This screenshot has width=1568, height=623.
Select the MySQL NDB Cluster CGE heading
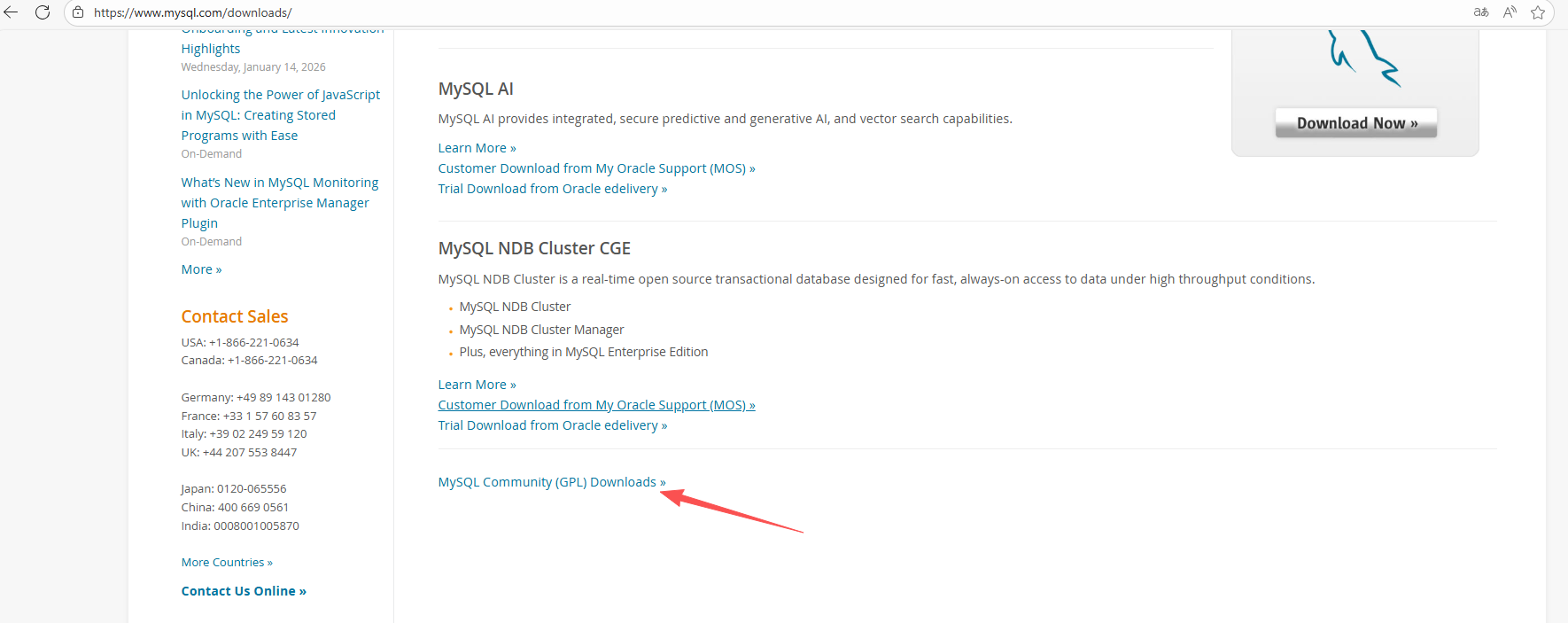point(534,248)
